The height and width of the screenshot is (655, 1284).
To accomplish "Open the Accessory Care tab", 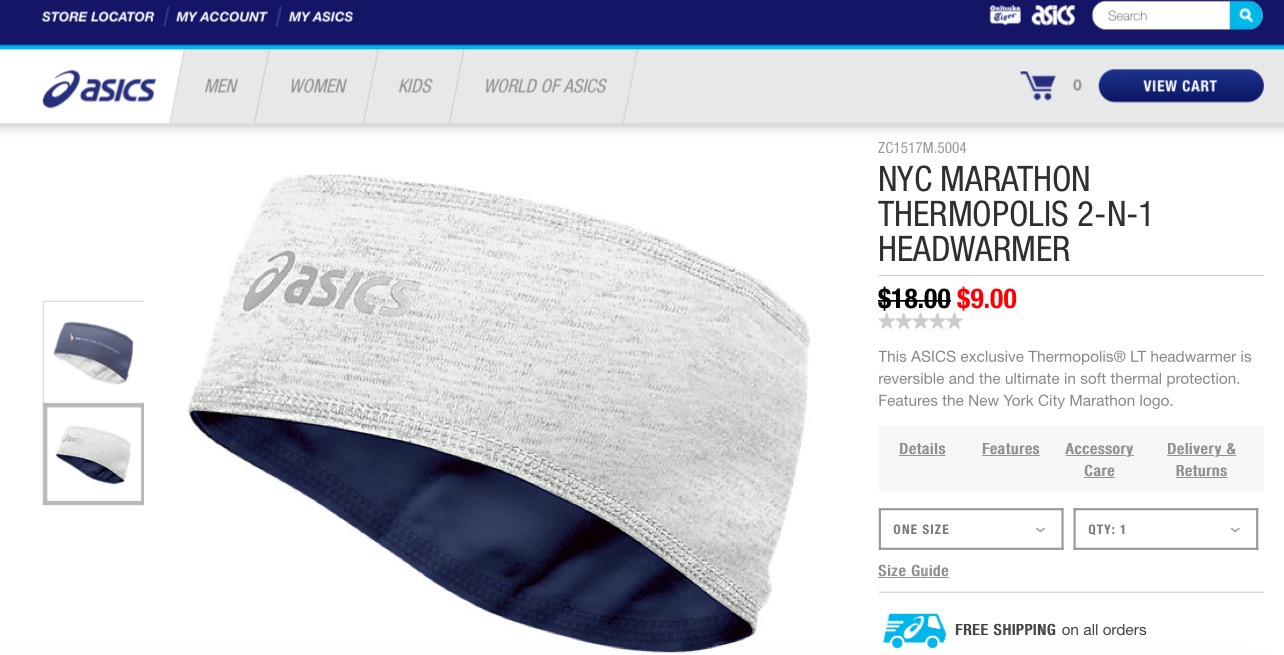I will pos(1099,460).
